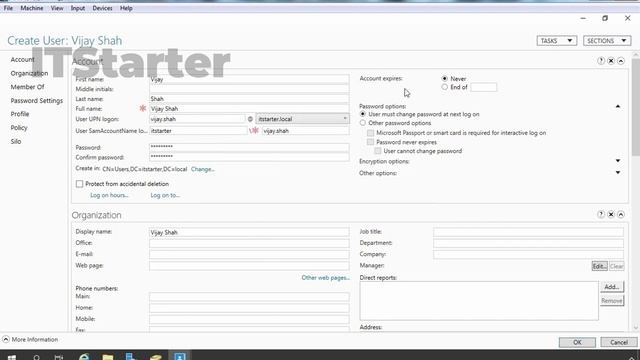Open the Input menu
The width and height of the screenshot is (640, 360).
point(78,8)
